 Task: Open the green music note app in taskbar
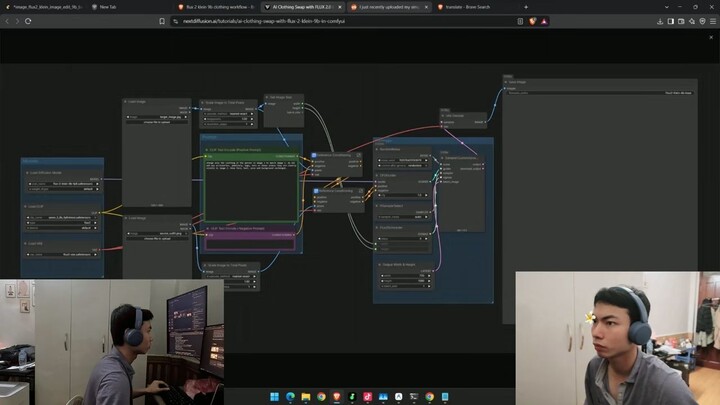[x=352, y=396]
